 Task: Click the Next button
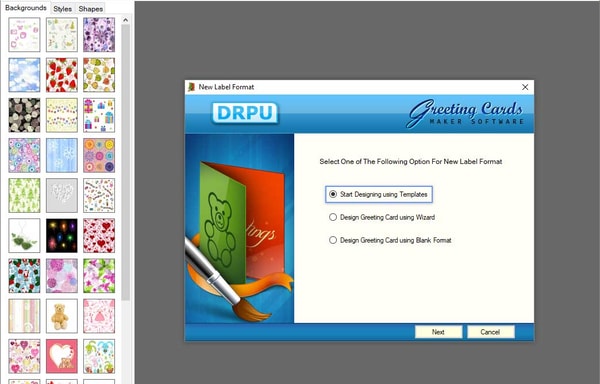tap(438, 332)
